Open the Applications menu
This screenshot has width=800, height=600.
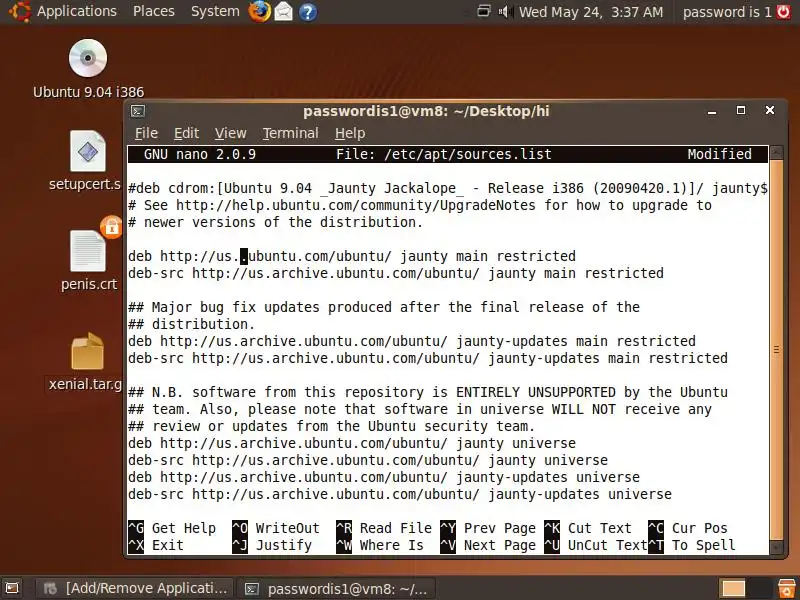pyautogui.click(x=63, y=11)
